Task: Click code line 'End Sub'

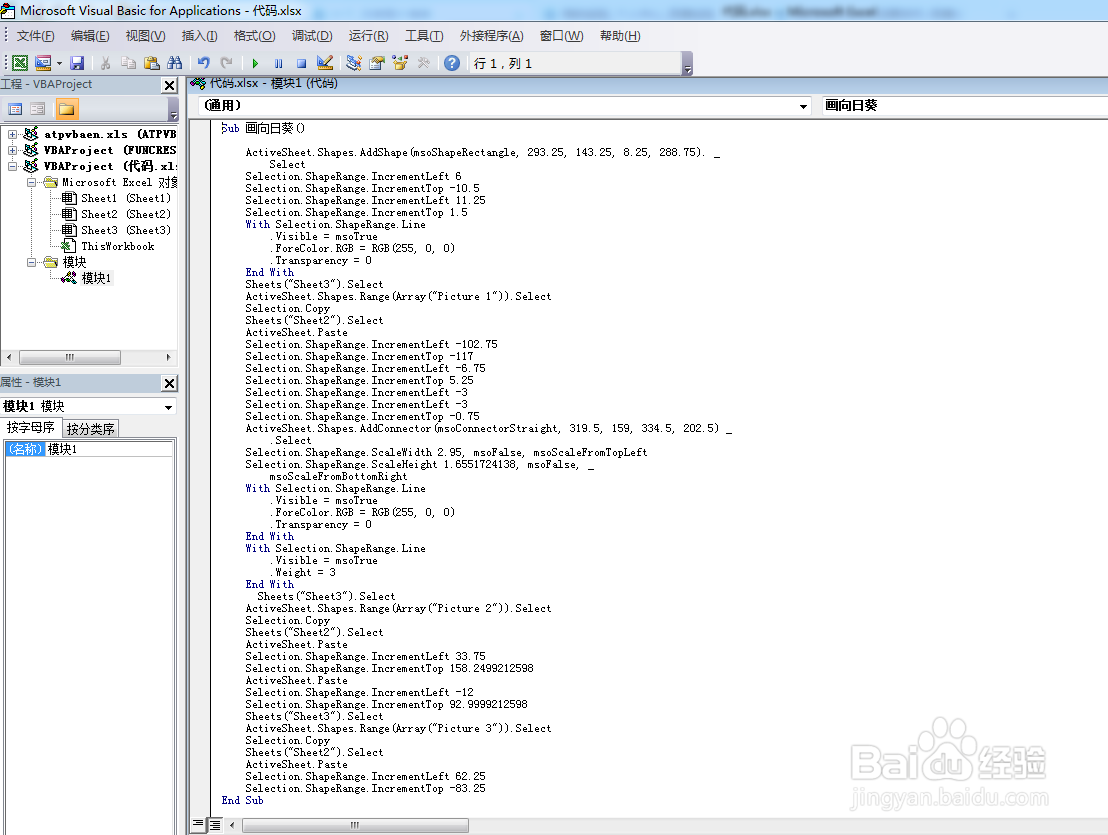Action: [242, 800]
